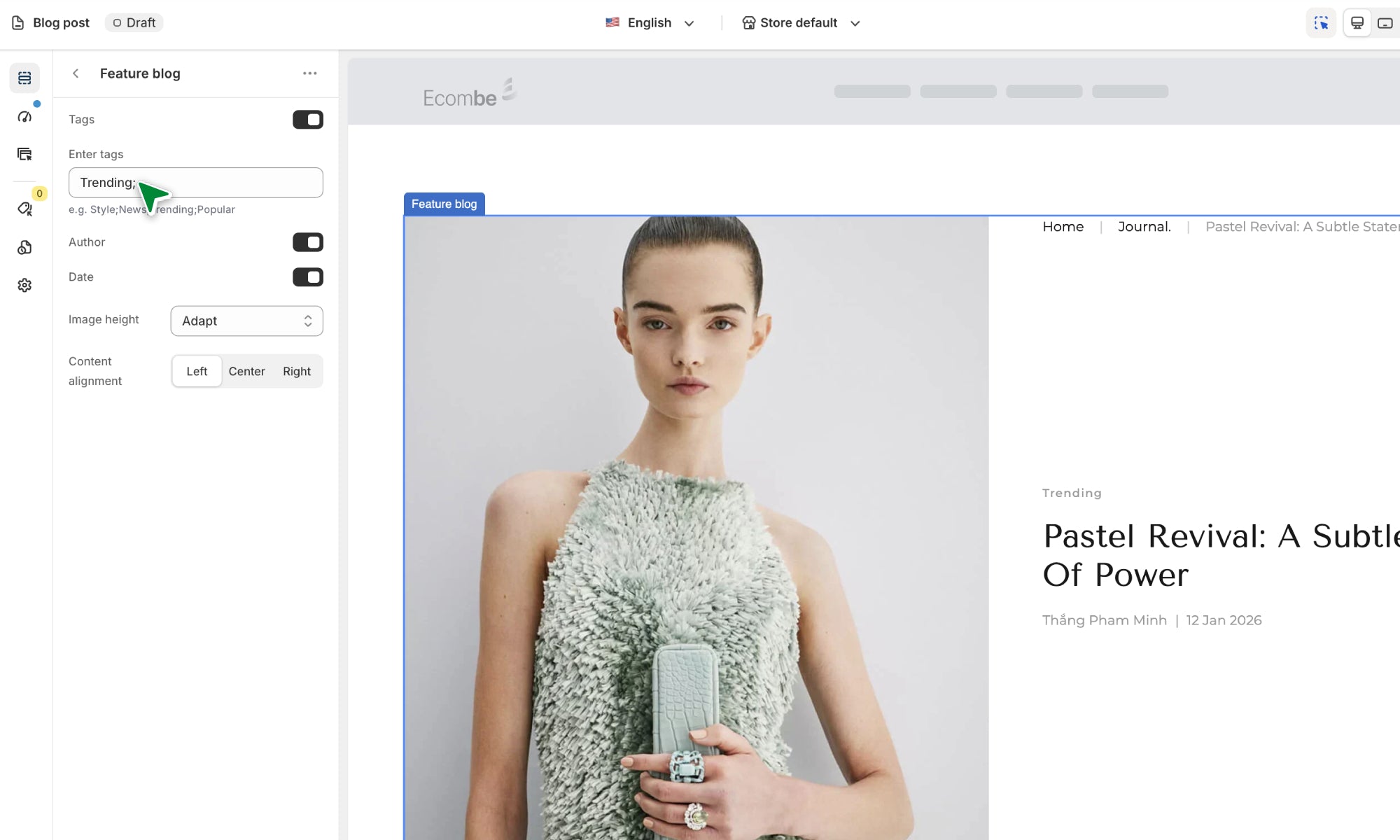
Task: Open the settings gear in sidebar
Action: tap(24, 285)
